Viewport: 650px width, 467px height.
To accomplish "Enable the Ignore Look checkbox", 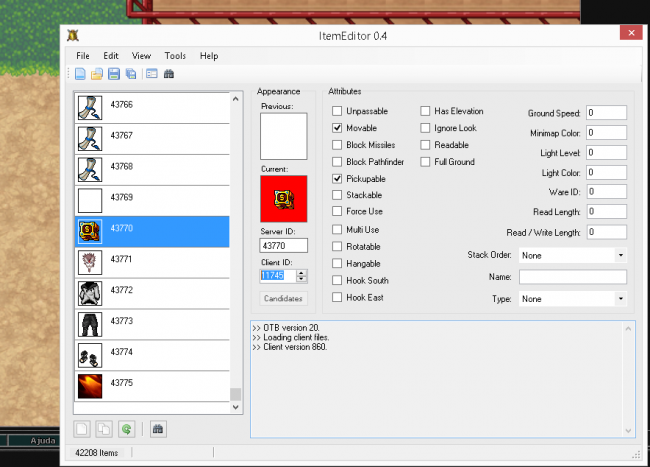I will coord(425,128).
